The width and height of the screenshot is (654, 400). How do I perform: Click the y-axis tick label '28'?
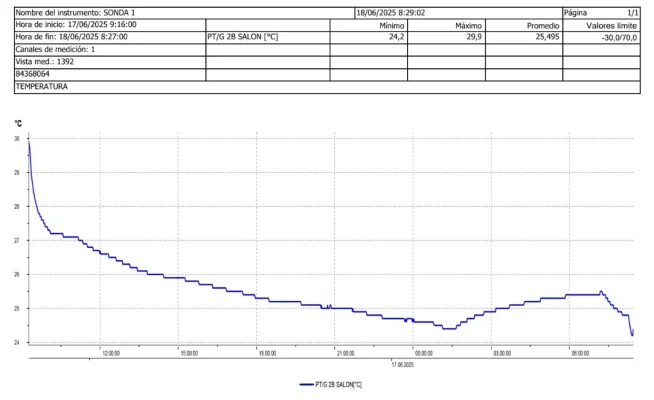[17, 206]
